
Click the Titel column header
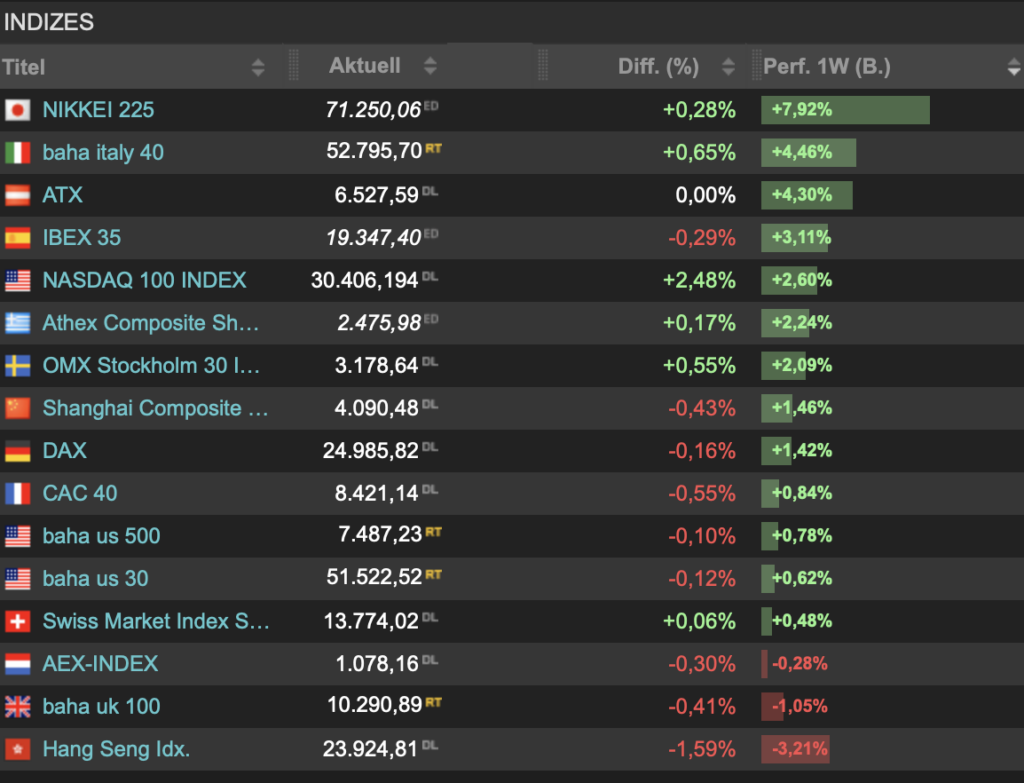pos(24,67)
